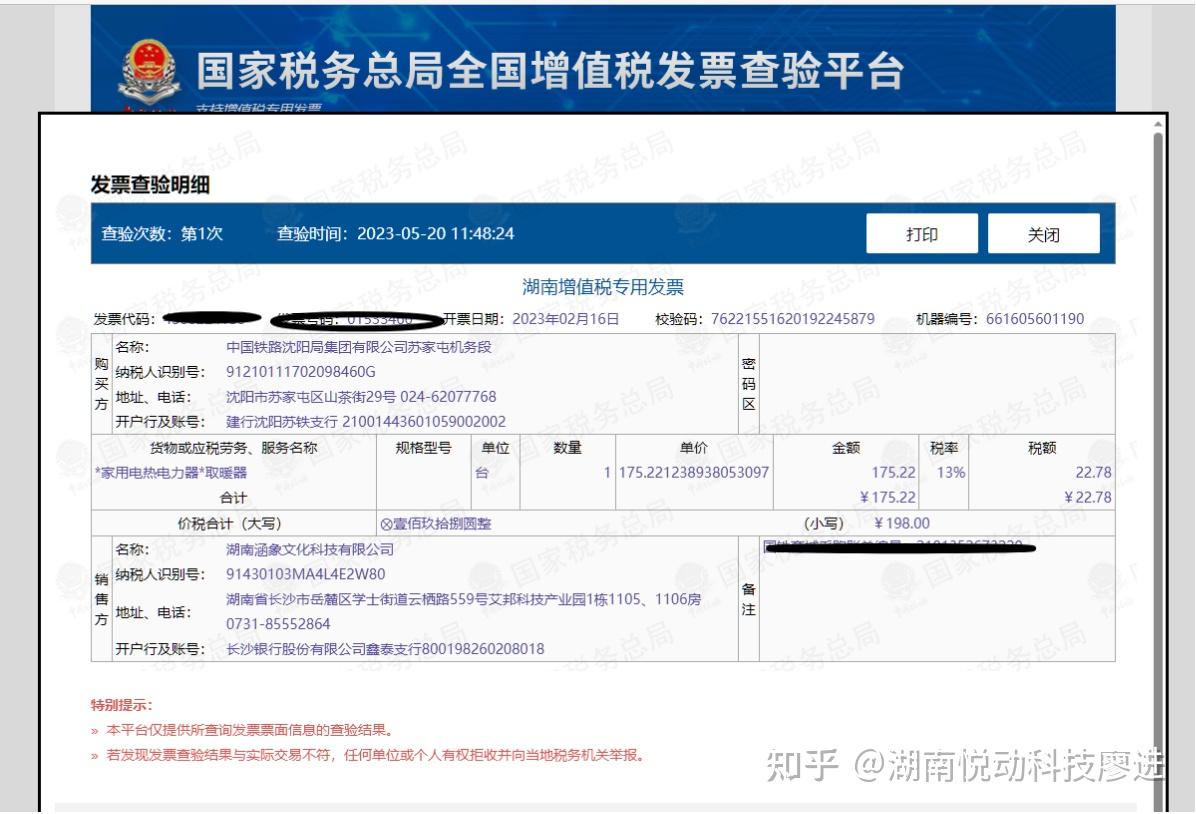Click the 密码区 label cell
The image size is (1196, 814).
click(748, 384)
